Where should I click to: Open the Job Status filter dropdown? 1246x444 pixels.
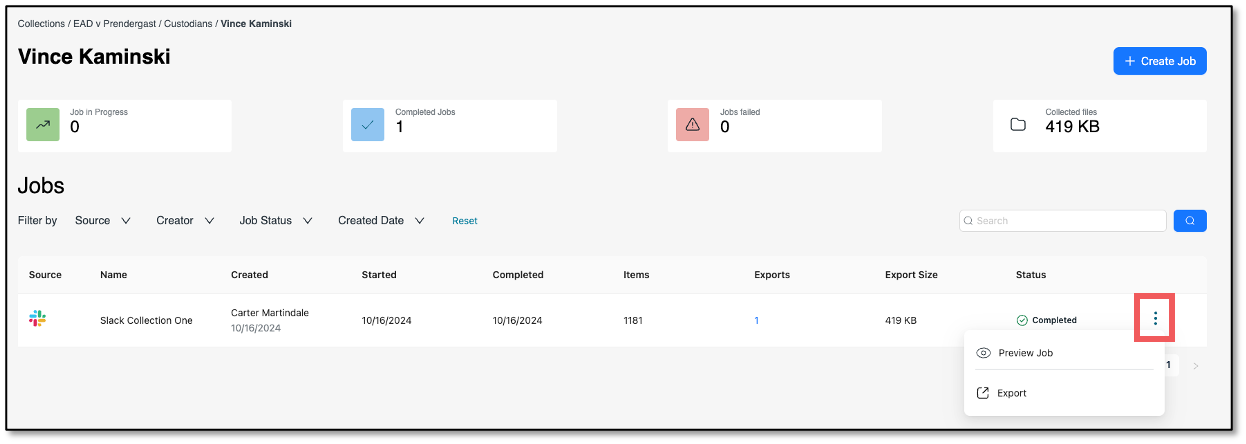[x=276, y=220]
